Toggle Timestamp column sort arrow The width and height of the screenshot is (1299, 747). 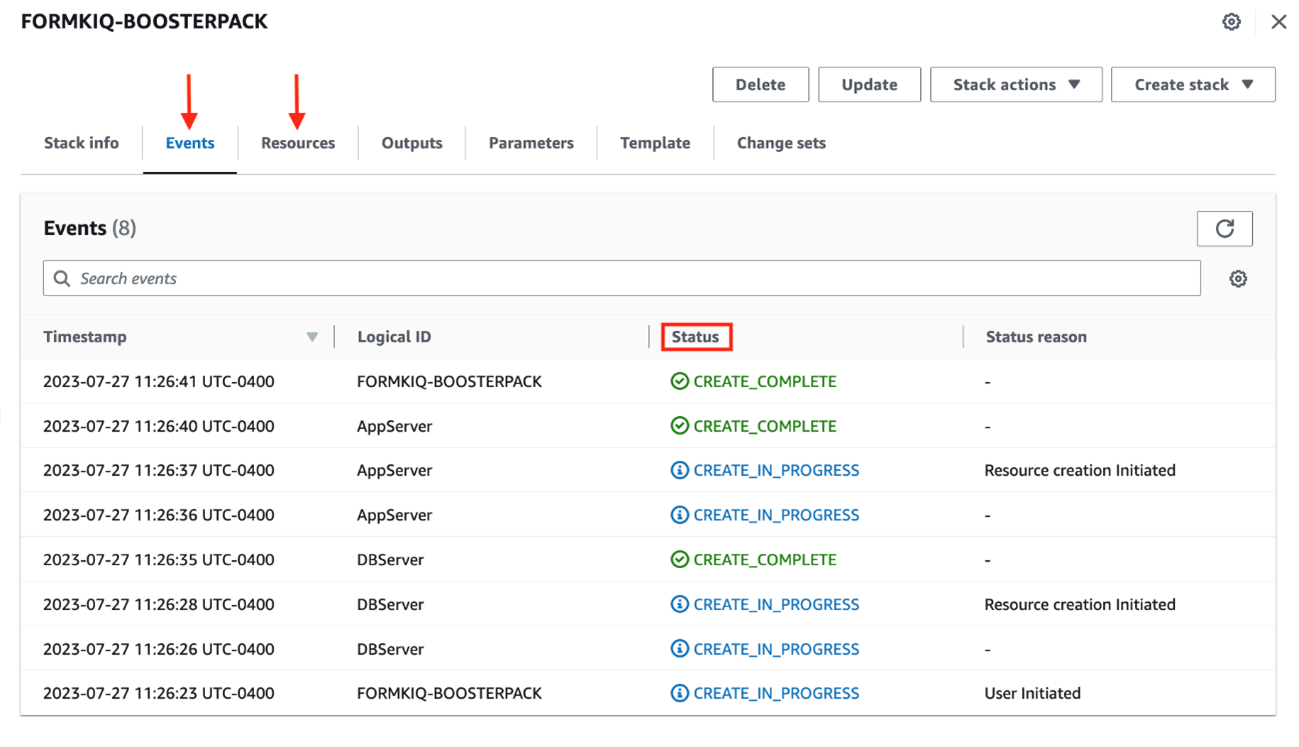[312, 337]
